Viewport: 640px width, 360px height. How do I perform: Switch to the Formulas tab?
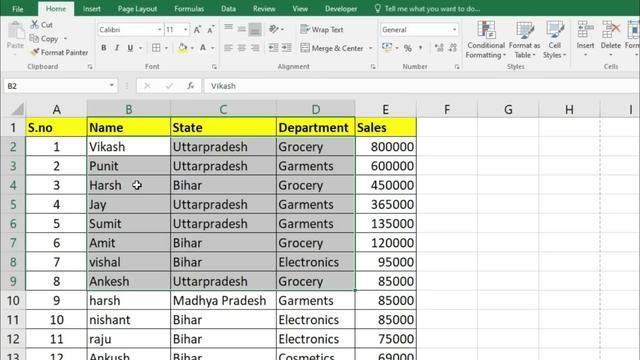(x=189, y=9)
